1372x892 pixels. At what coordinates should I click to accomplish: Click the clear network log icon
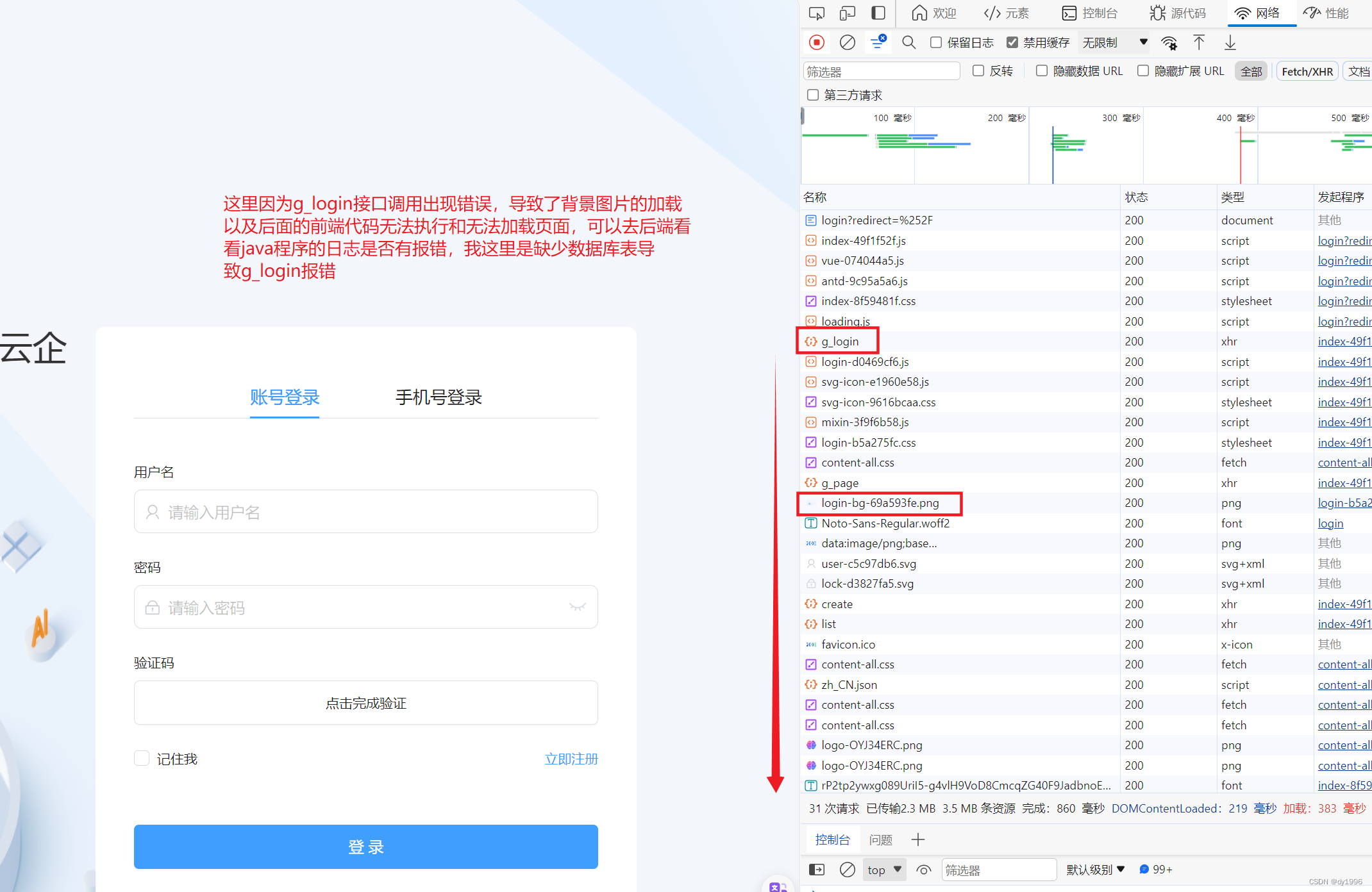(847, 42)
